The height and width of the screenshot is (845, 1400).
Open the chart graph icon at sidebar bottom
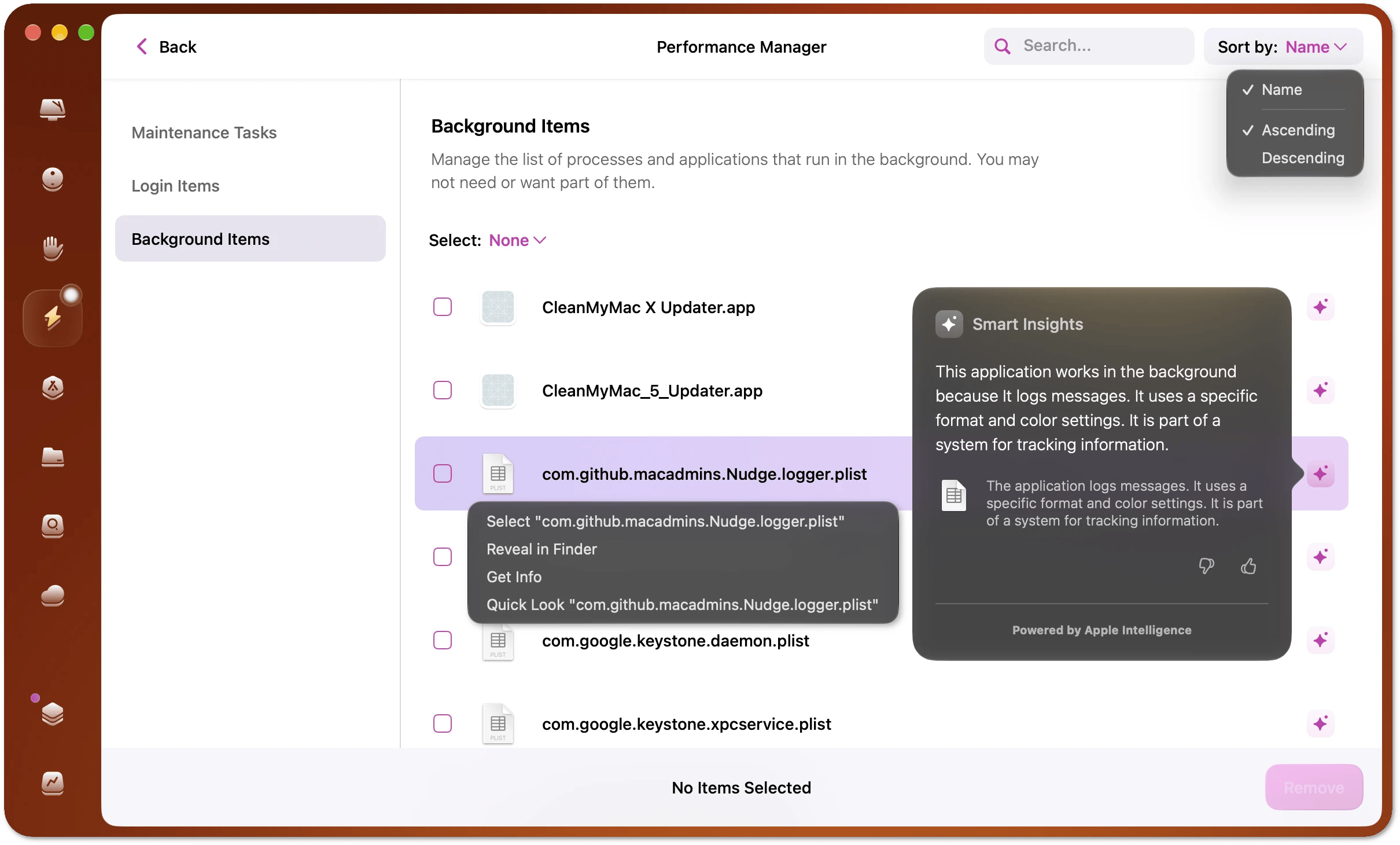53,783
